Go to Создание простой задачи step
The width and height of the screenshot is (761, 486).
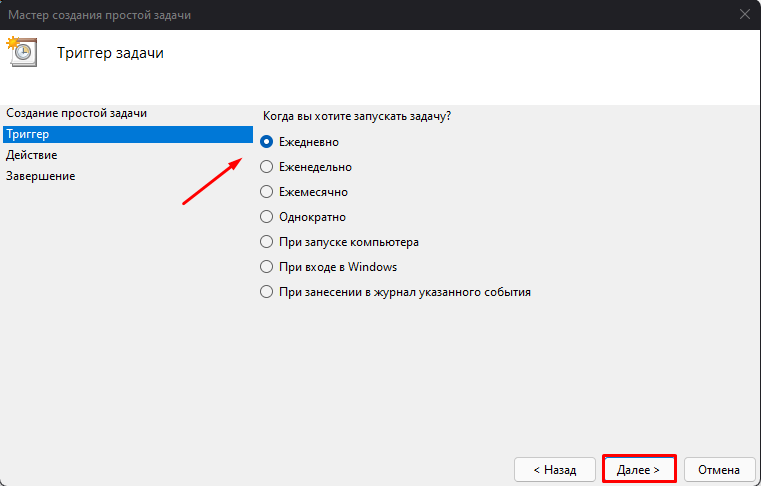click(x=76, y=114)
